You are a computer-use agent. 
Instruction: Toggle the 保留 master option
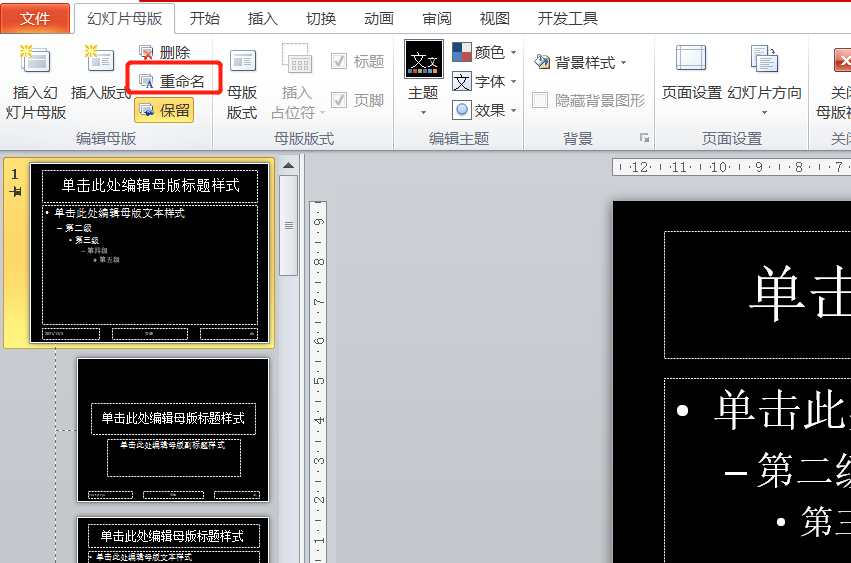[164, 110]
